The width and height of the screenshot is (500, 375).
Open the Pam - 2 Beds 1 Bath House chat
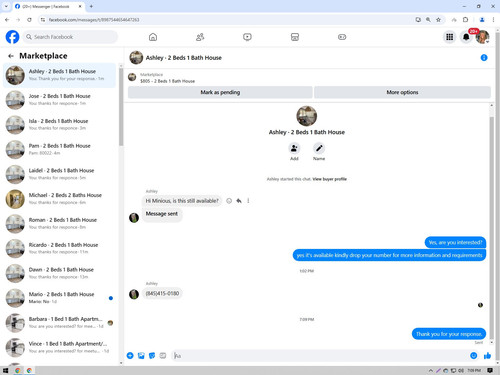(59, 149)
